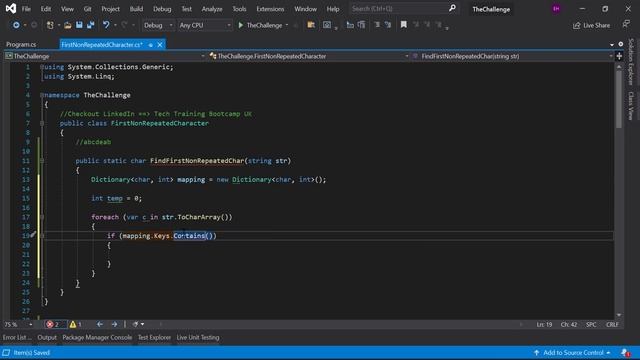Viewport: 640px width, 360px height.
Task: Open the FindFirstNonRepeatedChar member dropdown
Action: pyautogui.click(x=512, y=56)
